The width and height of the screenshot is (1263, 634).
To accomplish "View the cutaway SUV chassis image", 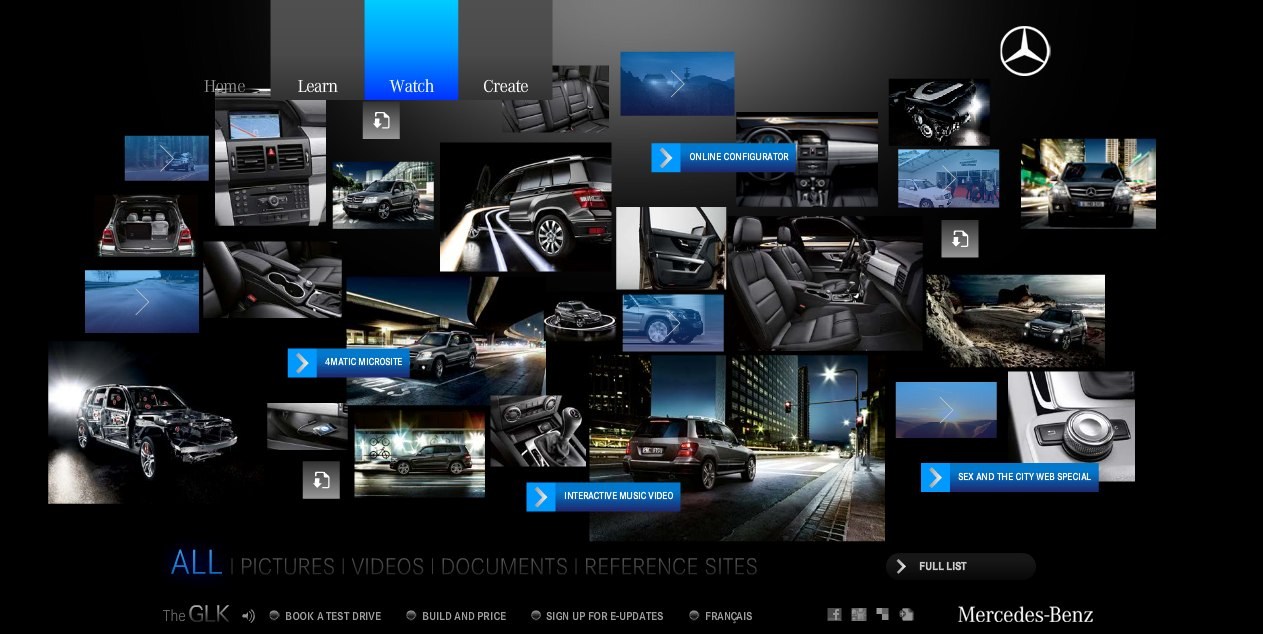I will pyautogui.click(x=145, y=423).
